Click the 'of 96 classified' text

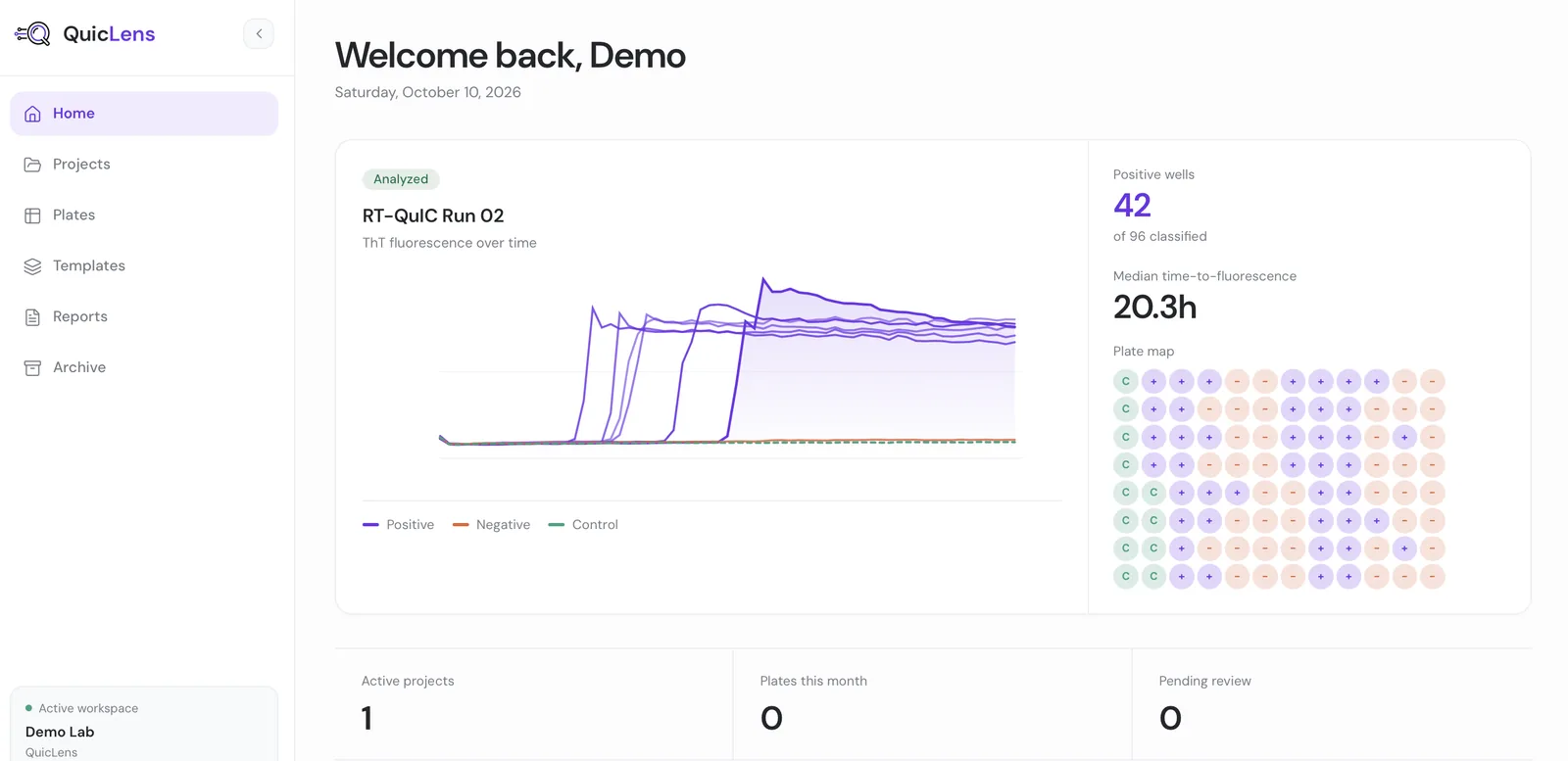(x=1160, y=236)
